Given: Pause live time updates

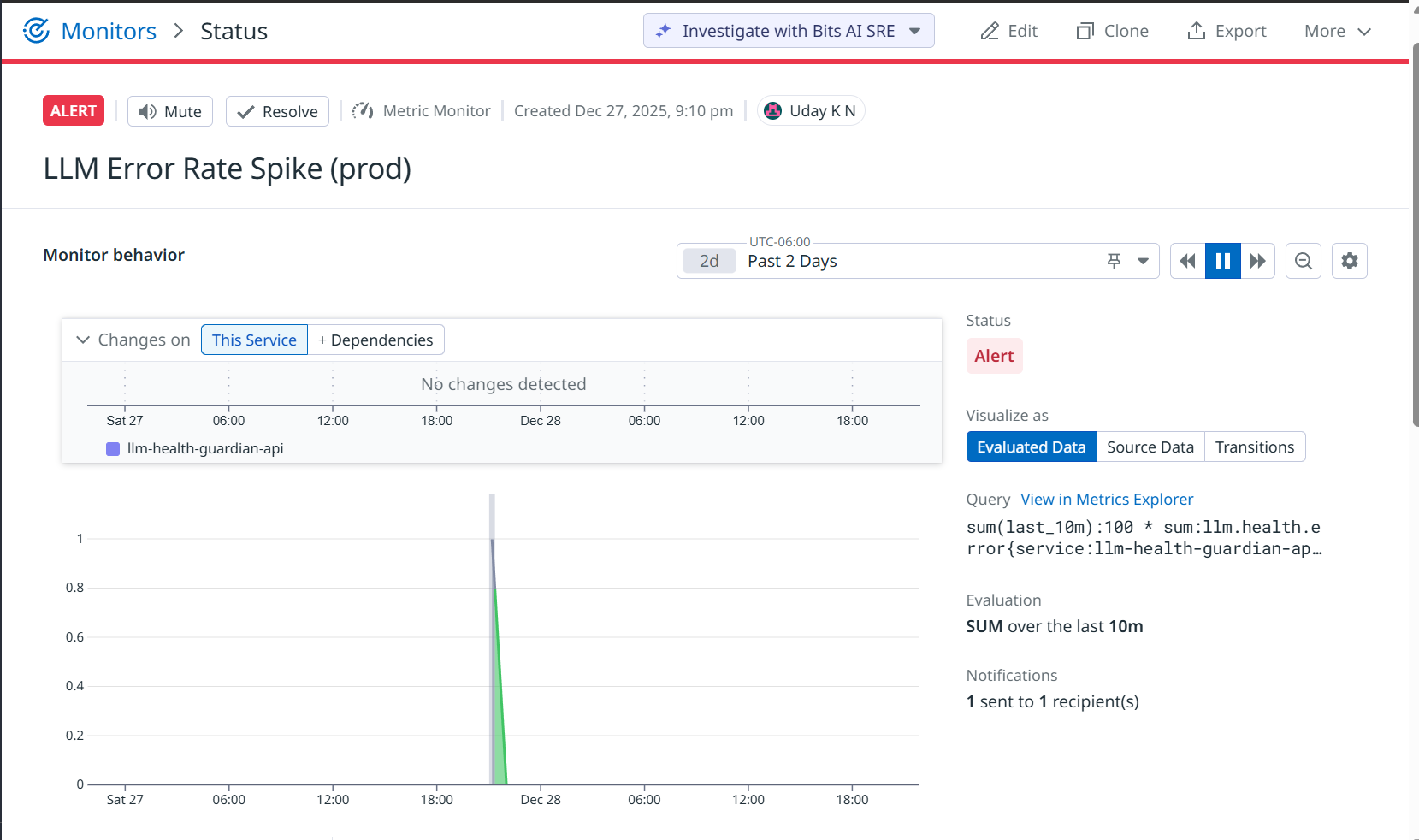Looking at the screenshot, I should [x=1223, y=261].
